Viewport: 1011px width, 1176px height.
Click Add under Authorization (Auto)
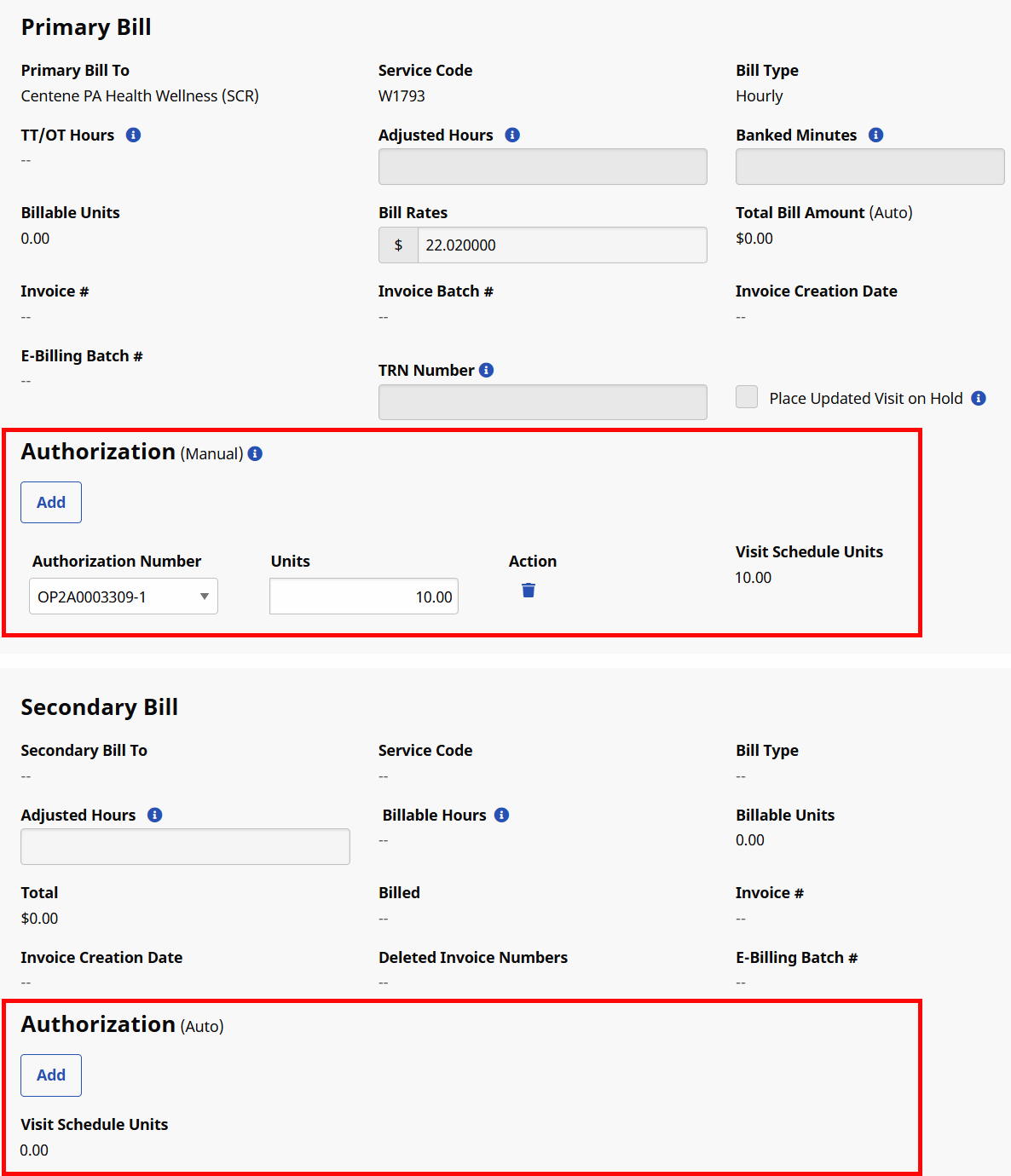click(51, 1075)
